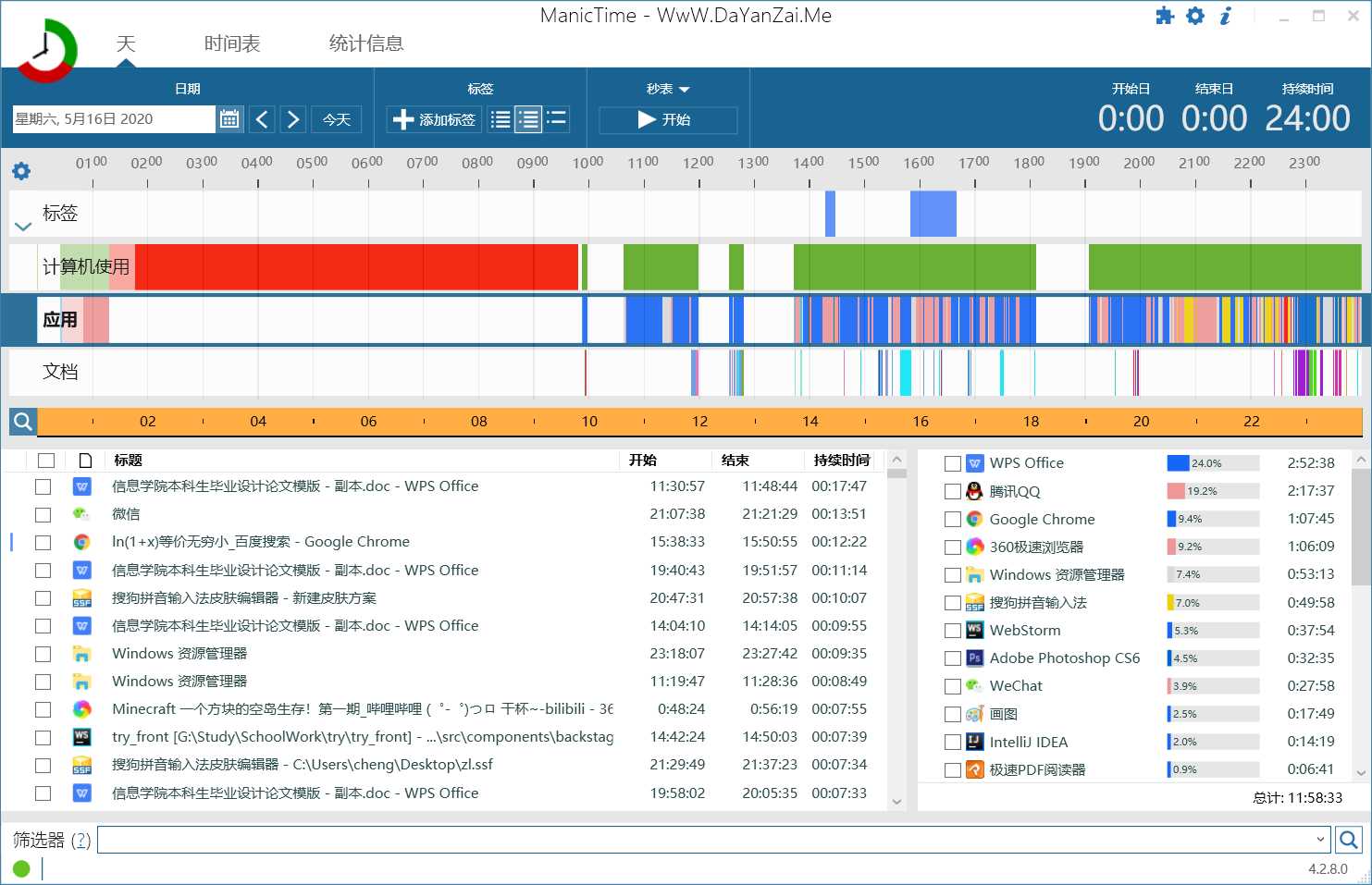Select the third tag list view icon

coord(556,118)
